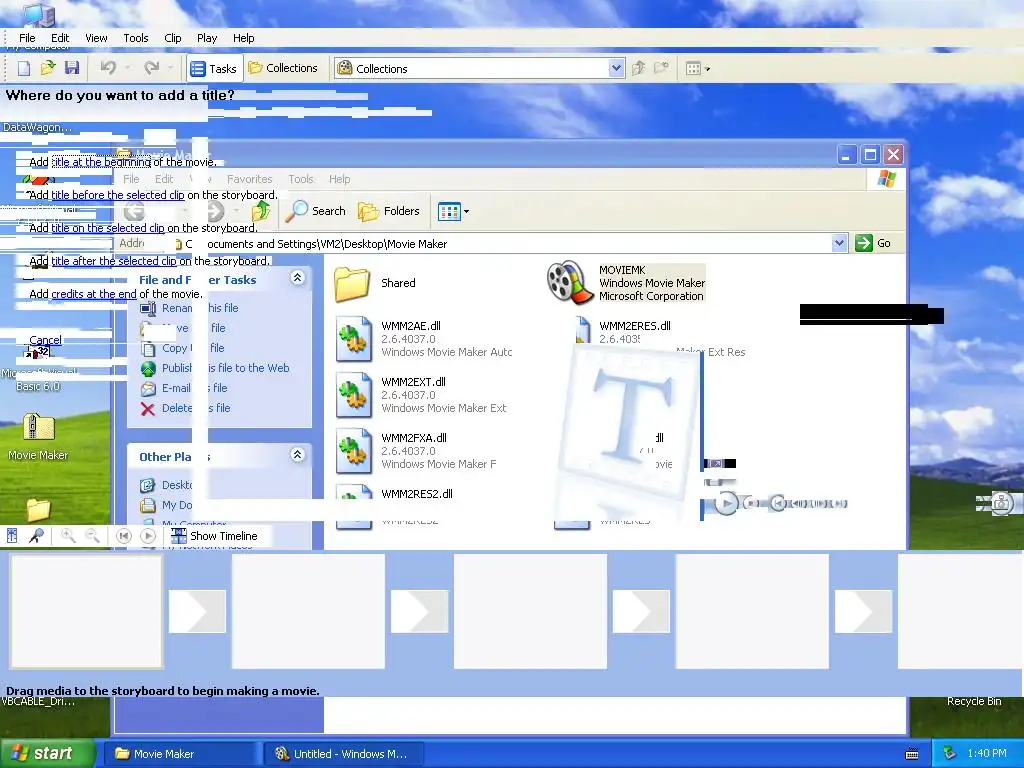This screenshot has height=768, width=1024.
Task: Select the WMM2FXA.dll file icon
Action: coord(354,451)
